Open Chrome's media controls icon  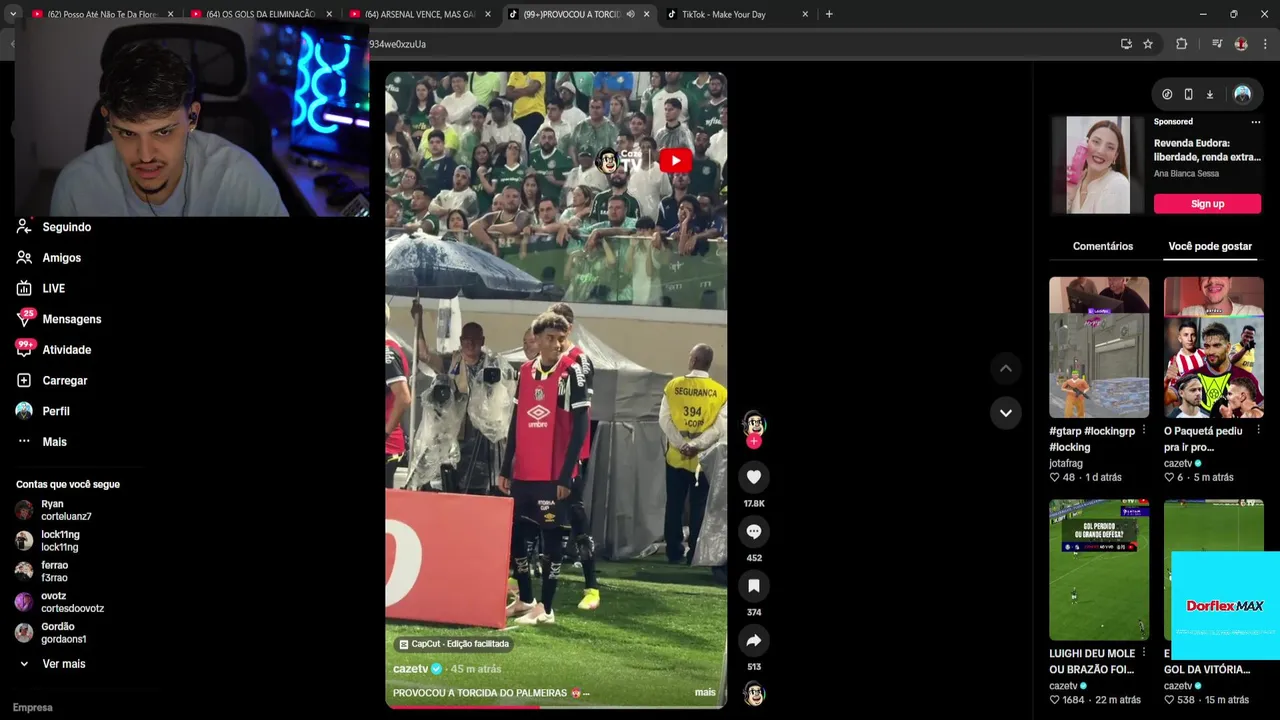pyautogui.click(x=1217, y=44)
